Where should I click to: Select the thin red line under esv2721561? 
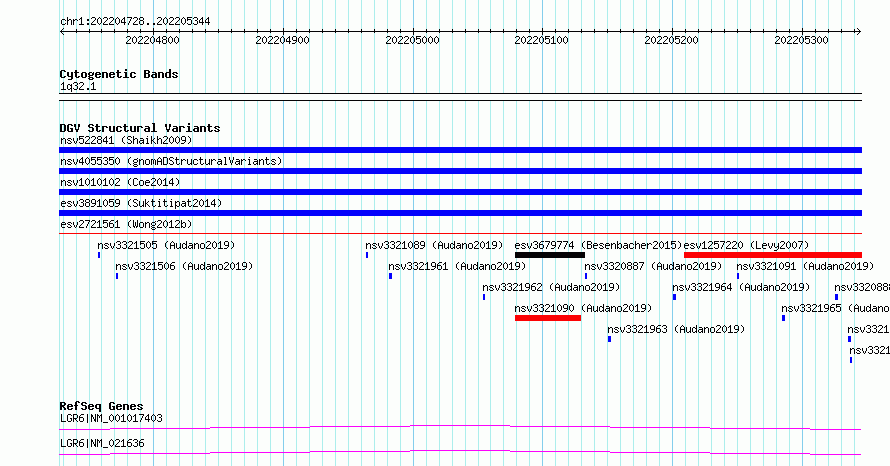point(460,233)
